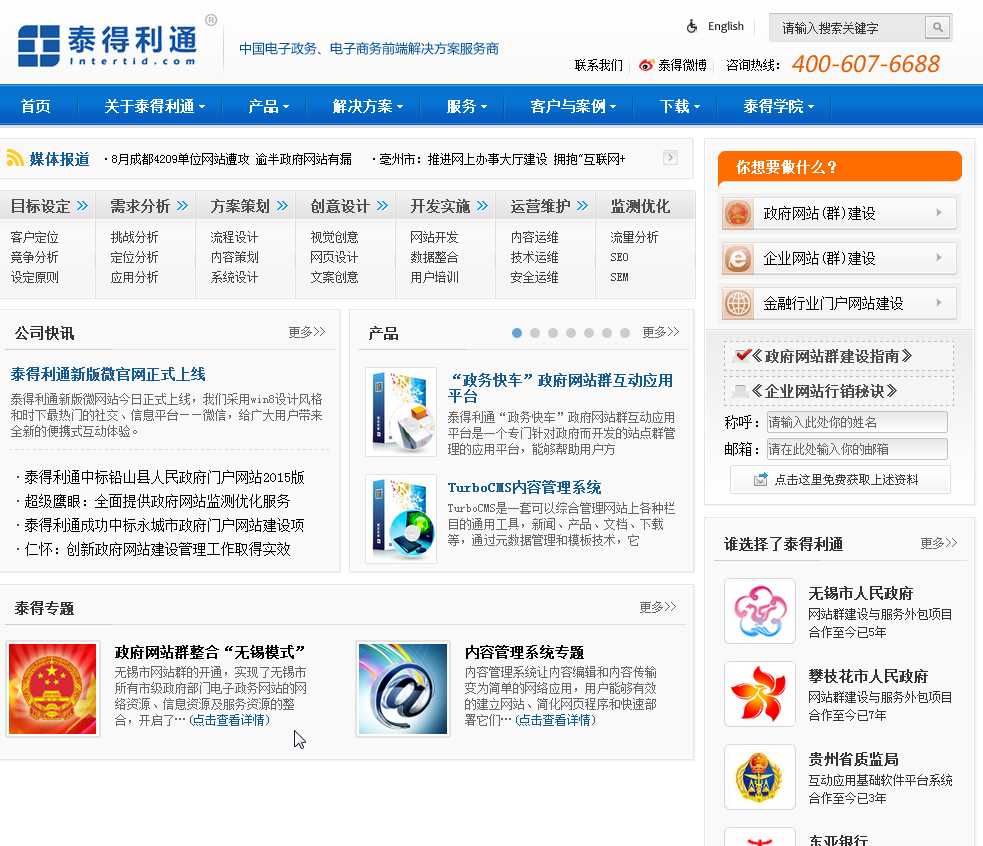This screenshot has width=983, height=846.
Task: Open the 政府网站群整合 emblem thumbnail
Action: [53, 689]
